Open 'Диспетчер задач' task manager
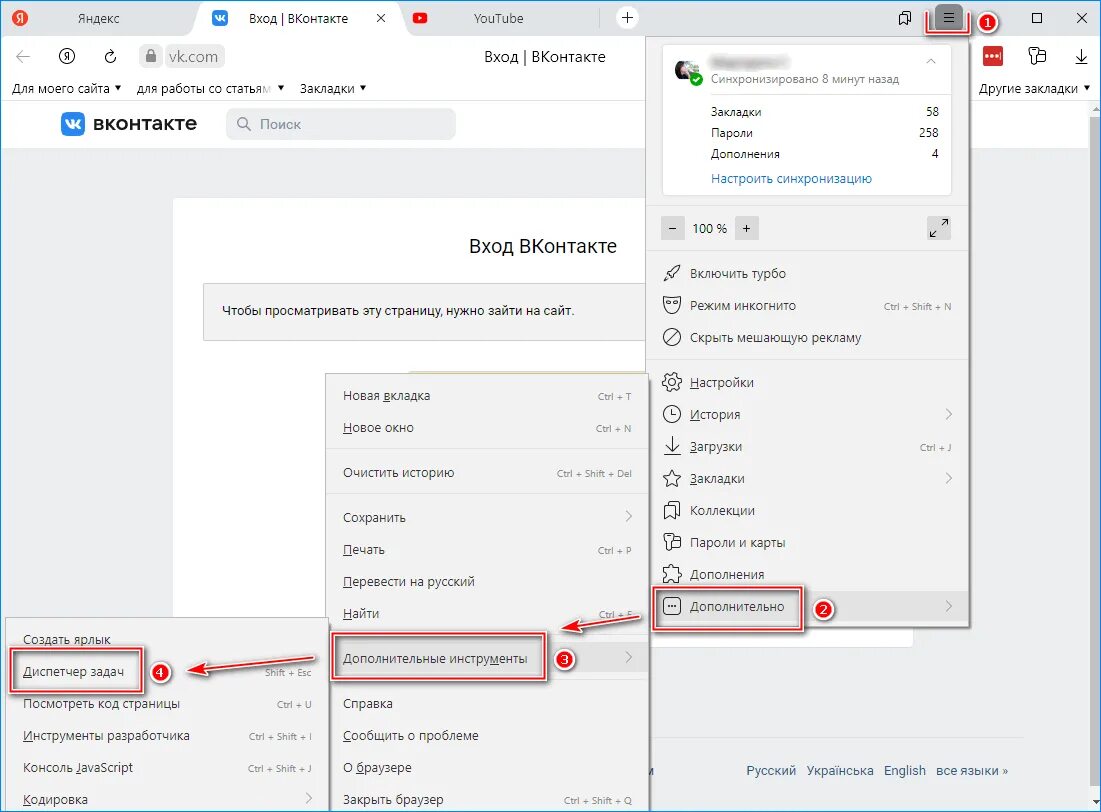 [x=167, y=672]
